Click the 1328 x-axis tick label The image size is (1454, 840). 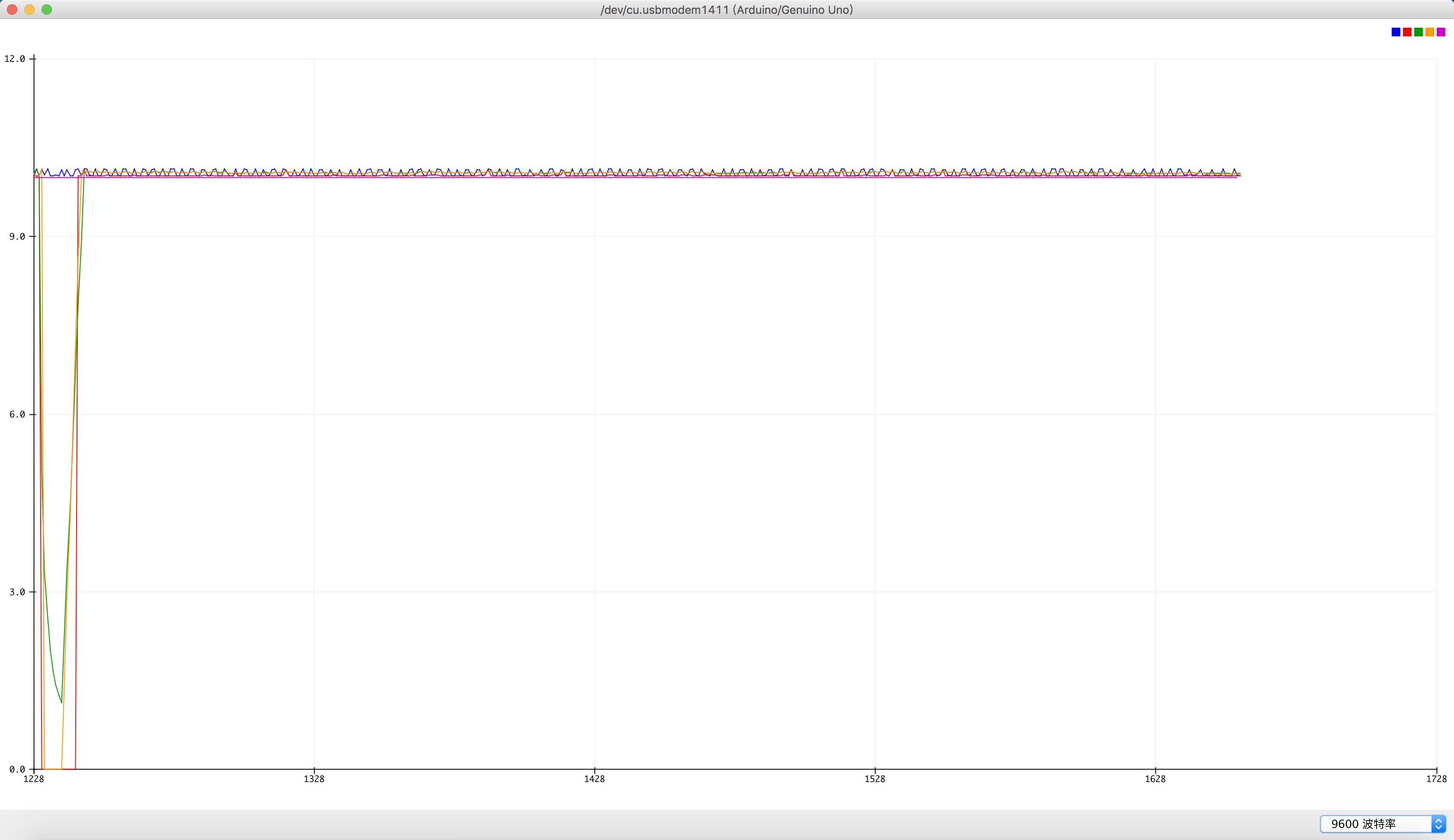pos(314,779)
